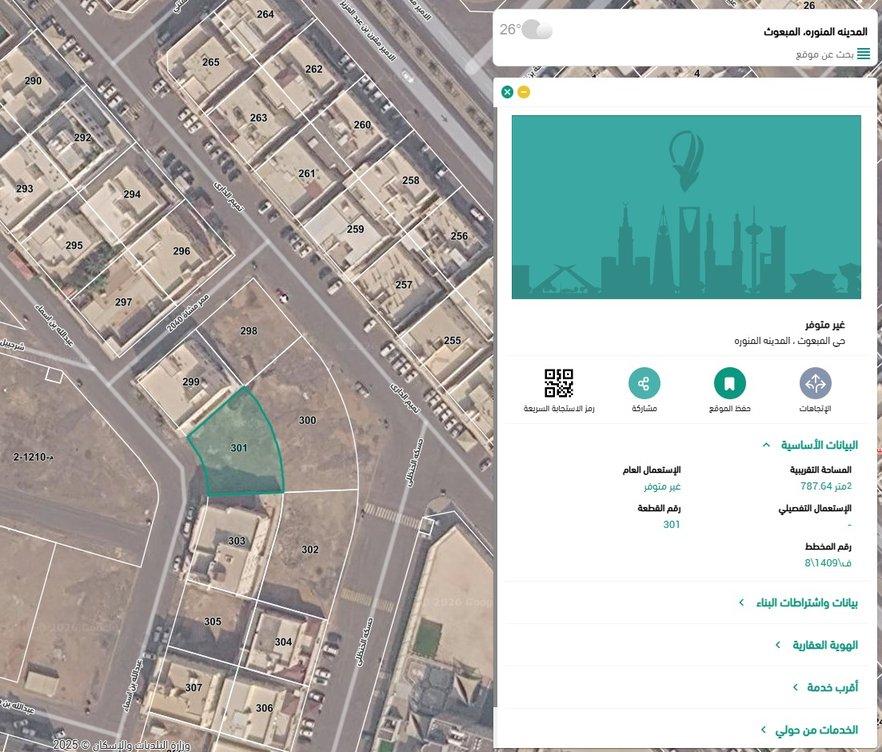
Task: Click the plan number ف\1409\8 value
Action: click(828, 563)
